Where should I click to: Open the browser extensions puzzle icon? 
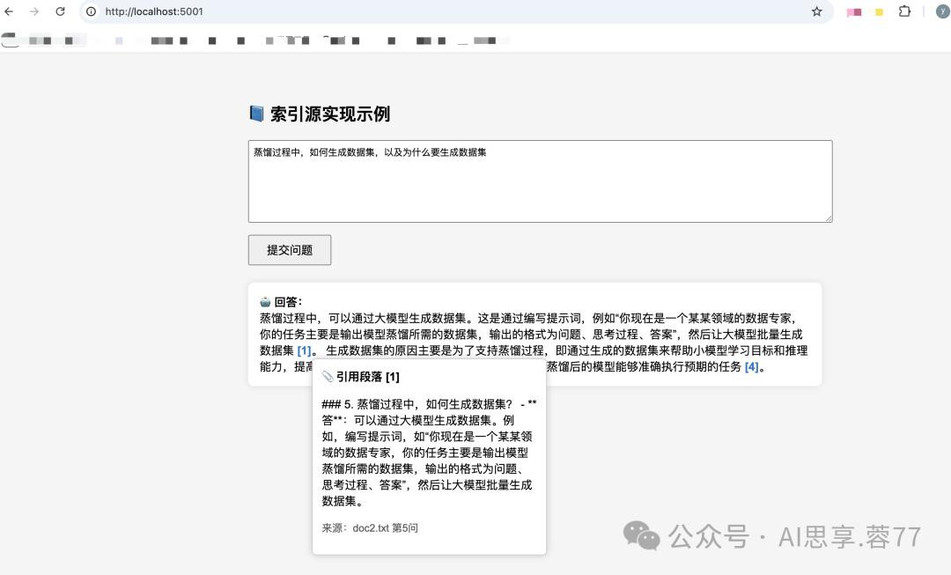[904, 12]
